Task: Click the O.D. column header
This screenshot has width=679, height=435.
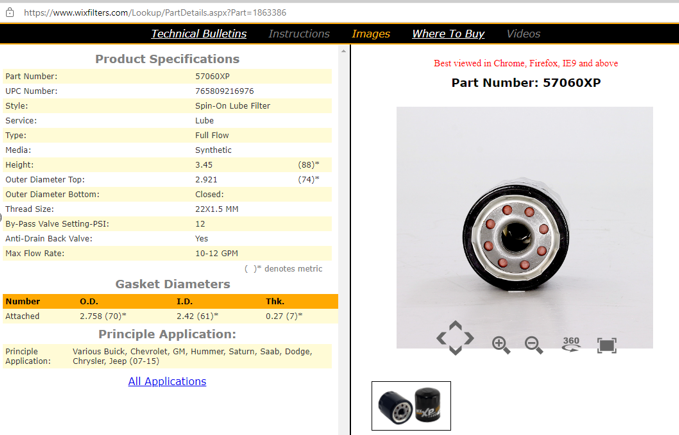Action: click(x=89, y=301)
